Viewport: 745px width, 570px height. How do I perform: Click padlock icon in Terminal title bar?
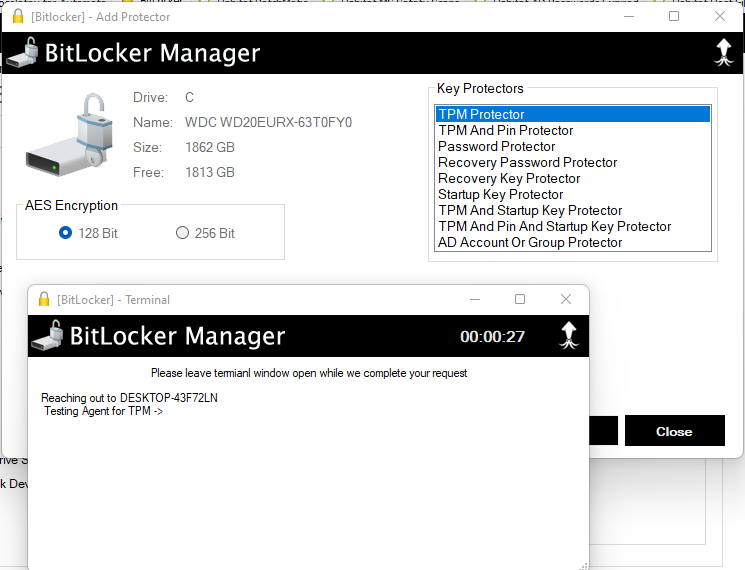tap(44, 299)
